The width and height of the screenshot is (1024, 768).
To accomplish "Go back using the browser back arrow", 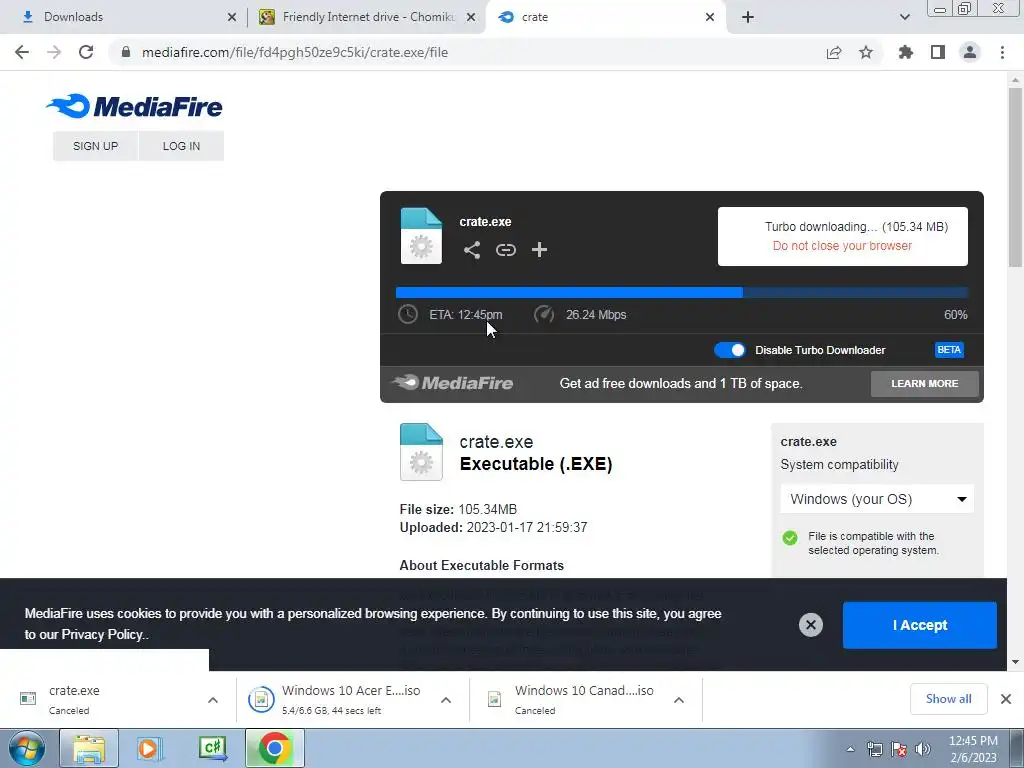I will (x=22, y=52).
